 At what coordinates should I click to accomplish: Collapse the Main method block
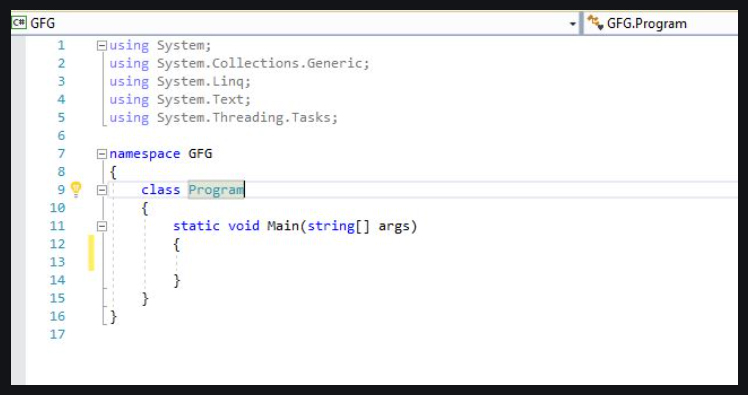point(102,226)
